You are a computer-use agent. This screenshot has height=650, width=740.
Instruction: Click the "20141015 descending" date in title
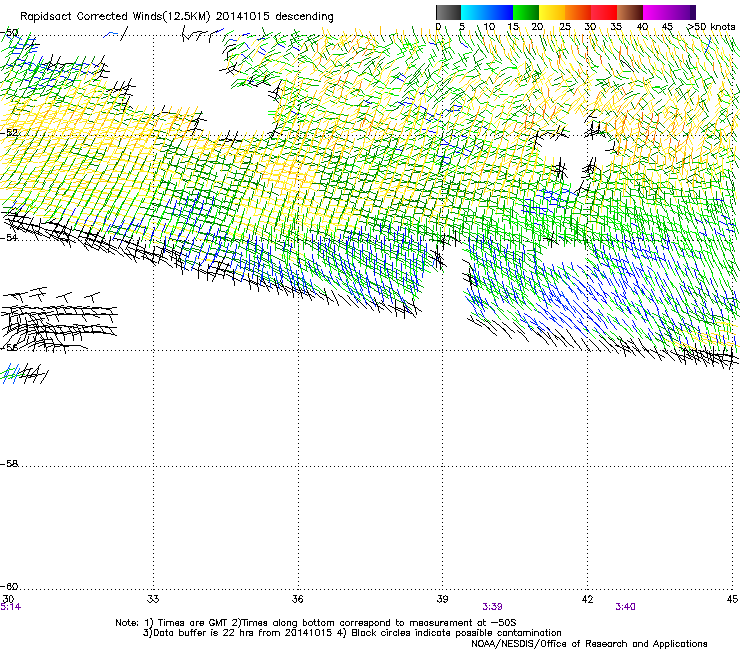pos(275,16)
